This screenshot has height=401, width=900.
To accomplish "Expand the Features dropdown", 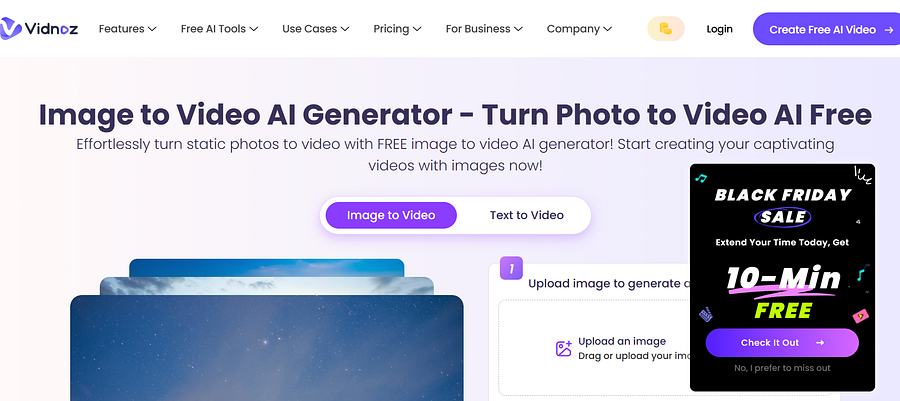I will [127, 29].
